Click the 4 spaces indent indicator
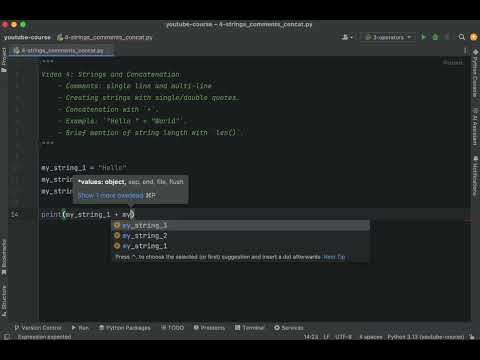 click(371, 337)
